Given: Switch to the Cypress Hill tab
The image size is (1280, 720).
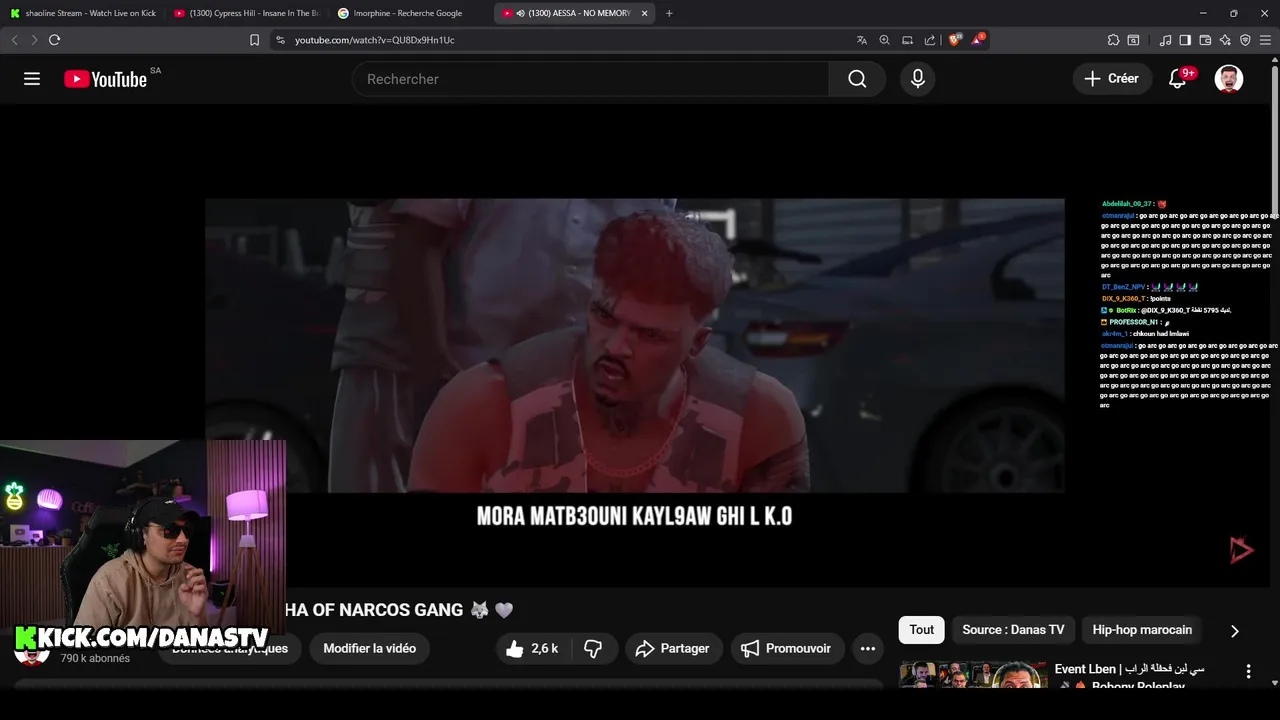Looking at the screenshot, I should click(x=247, y=13).
